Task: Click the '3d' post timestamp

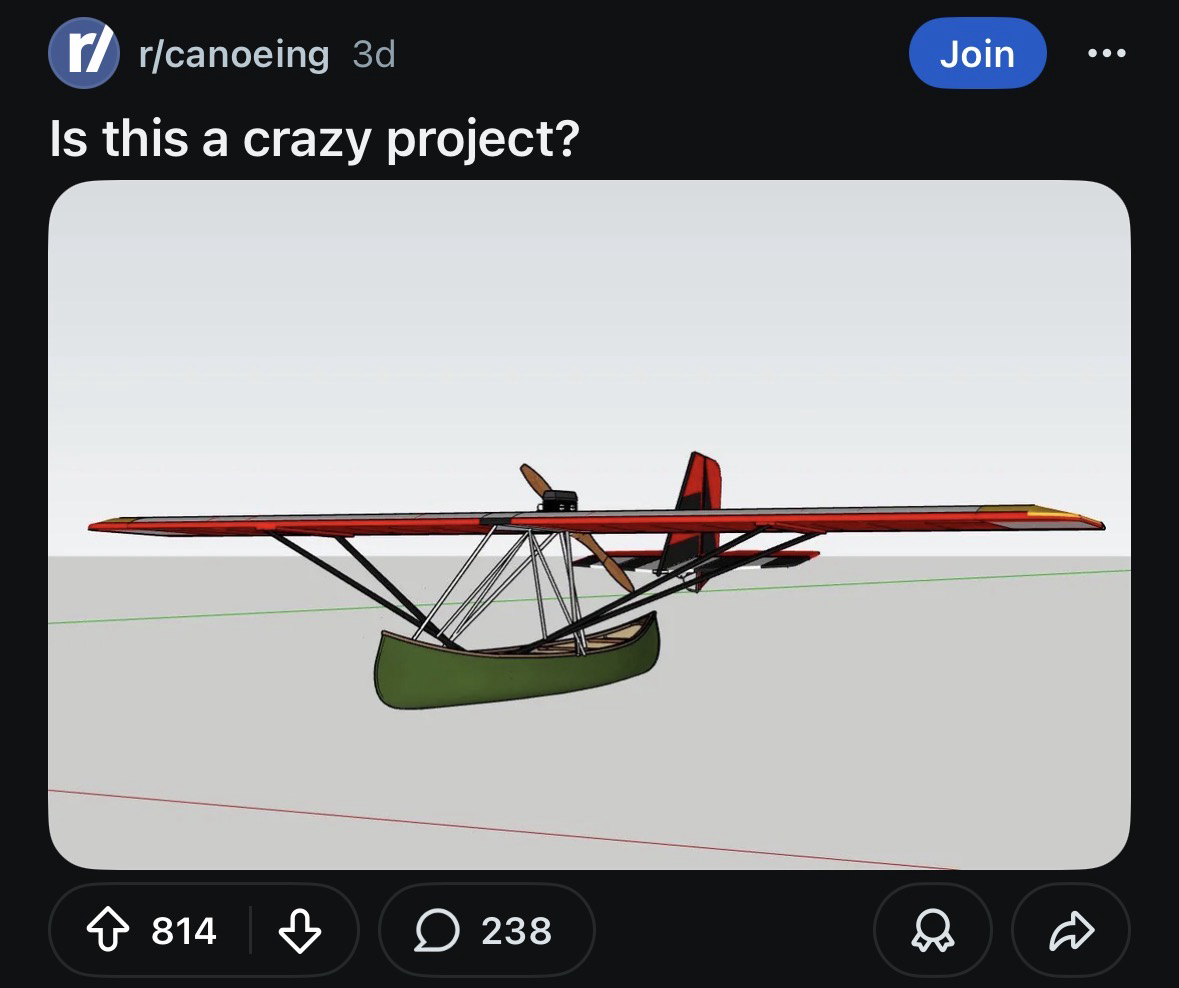Action: [374, 54]
